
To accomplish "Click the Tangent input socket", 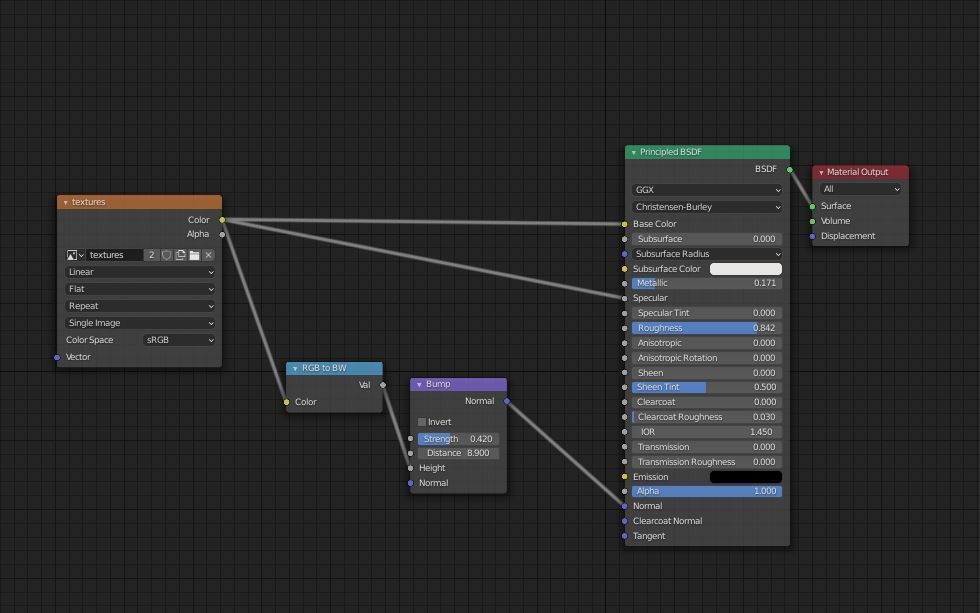I will point(624,536).
